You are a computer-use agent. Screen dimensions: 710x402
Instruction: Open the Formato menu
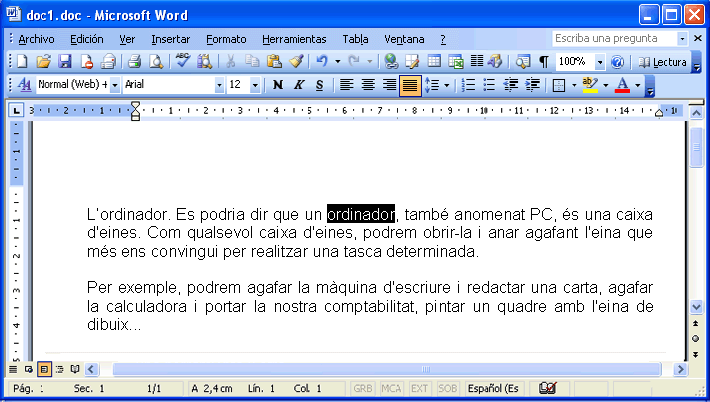click(226, 39)
